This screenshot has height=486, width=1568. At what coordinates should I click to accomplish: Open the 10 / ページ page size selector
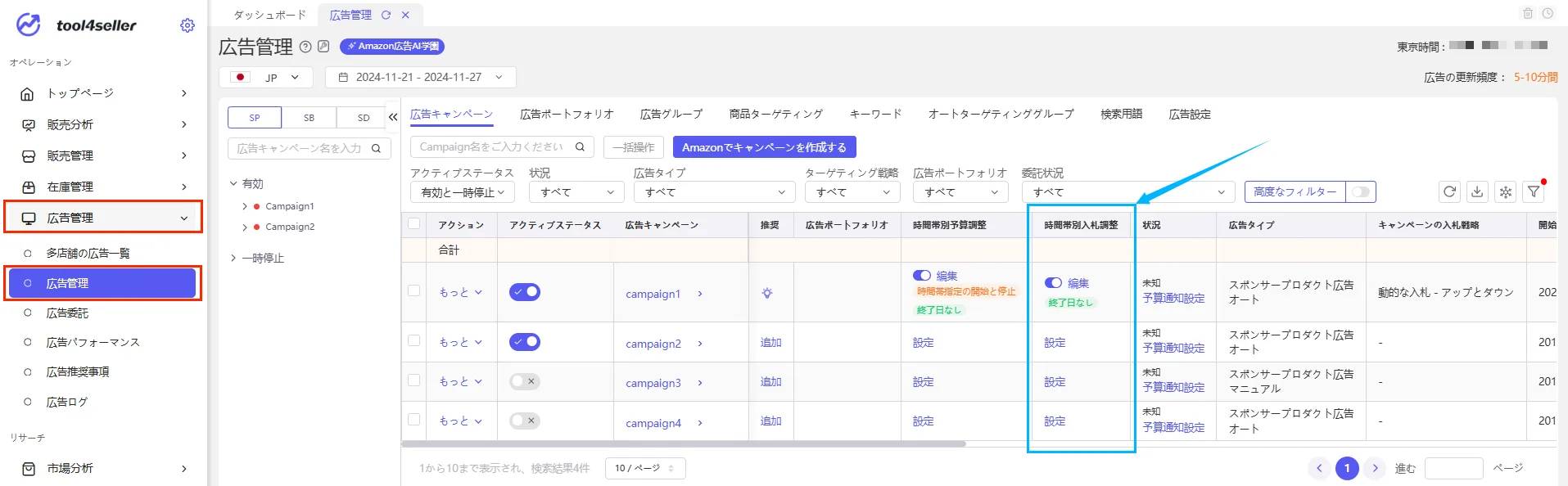[x=645, y=468]
